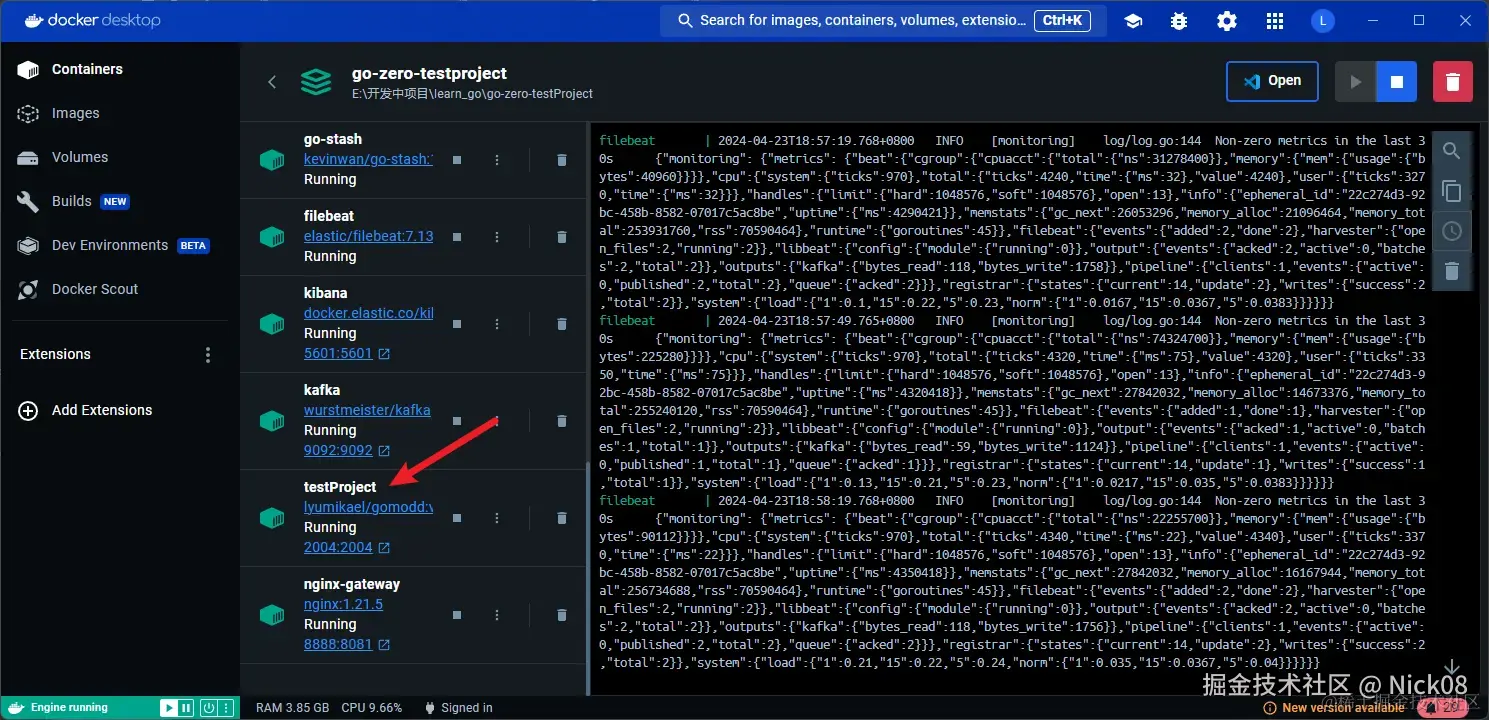The width and height of the screenshot is (1489, 720).
Task: Open the user account avatar L
Action: click(x=1323, y=21)
